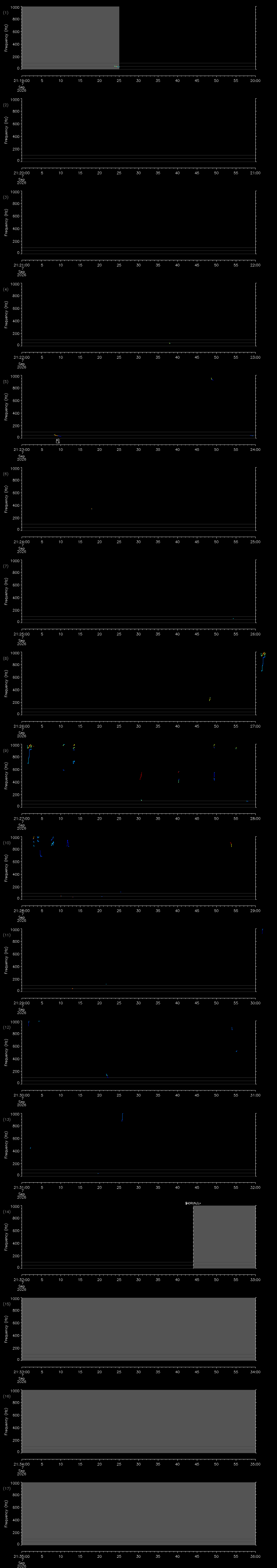Click the BADRUN label above panel 14
The image size is (277, 1568).
pos(192,1203)
